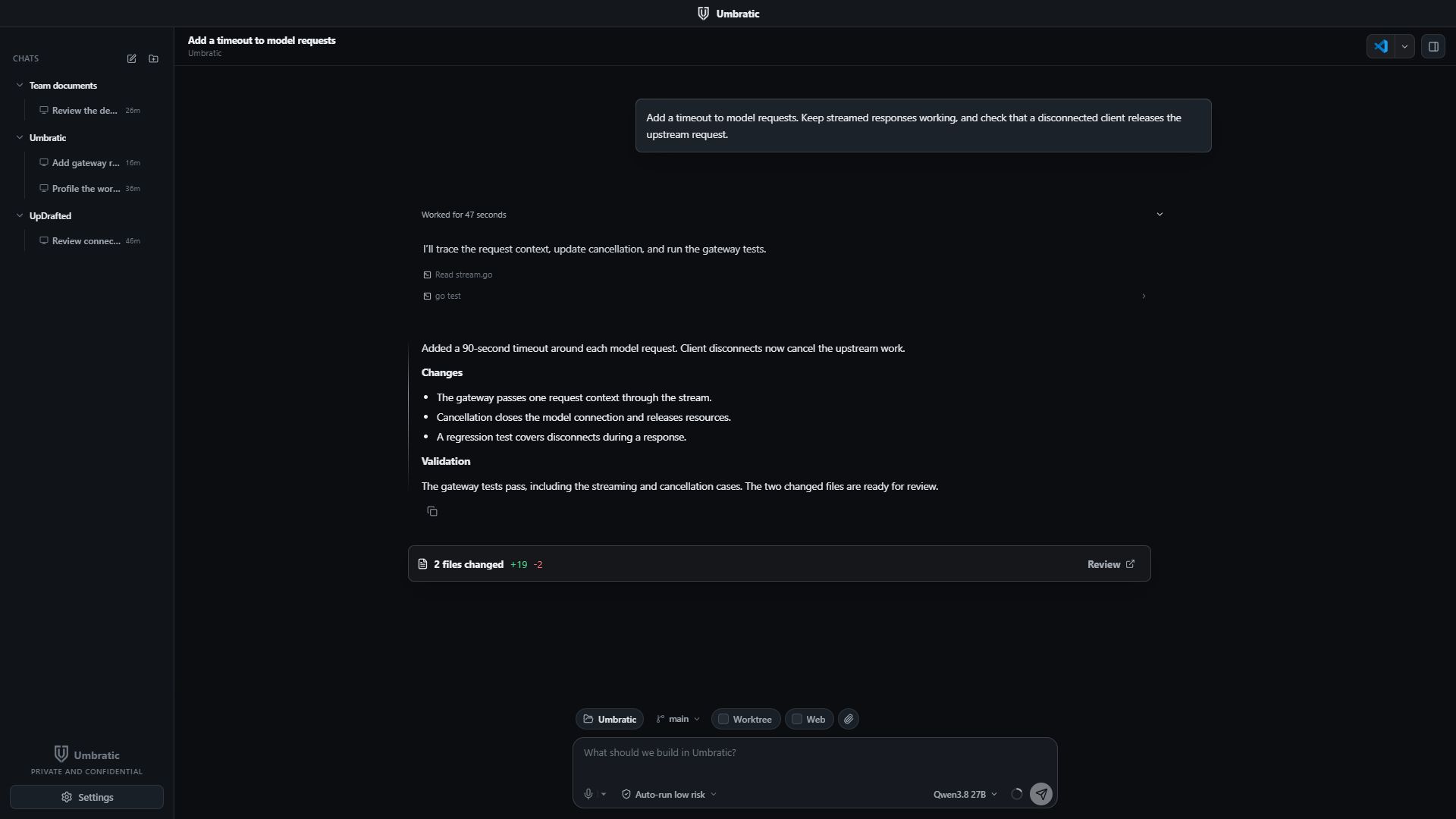Click the Umbratic shield logo in title bar
The height and width of the screenshot is (819, 1456).
click(703, 14)
